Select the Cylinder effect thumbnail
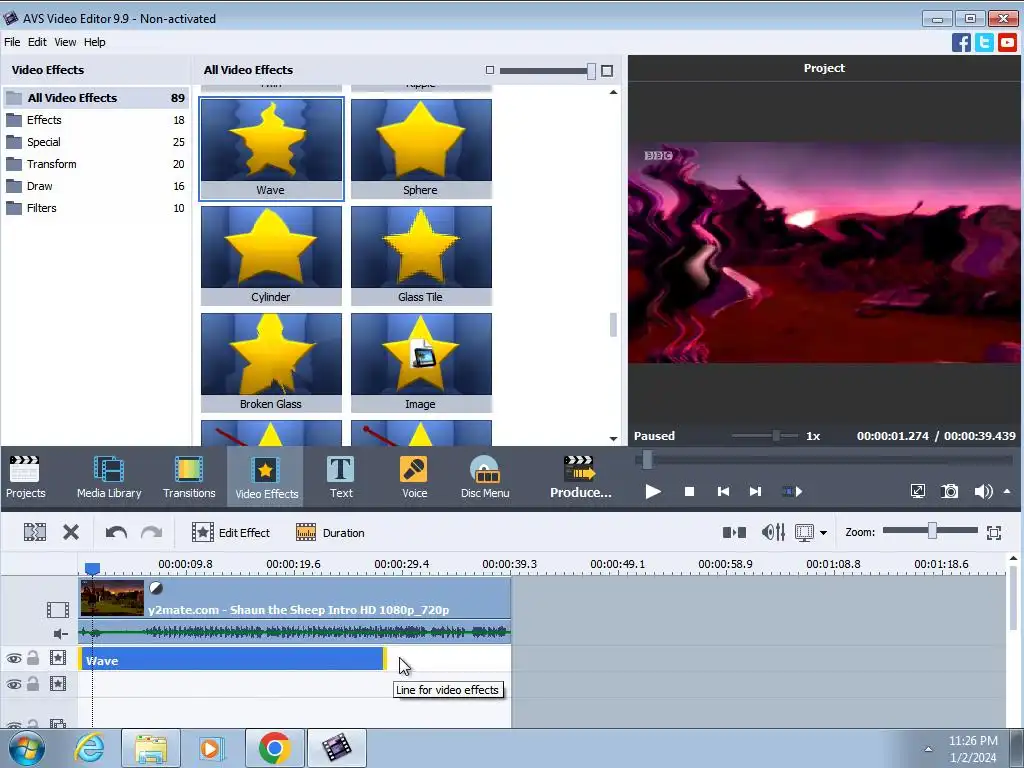Screen dimensions: 1024x768 271,255
